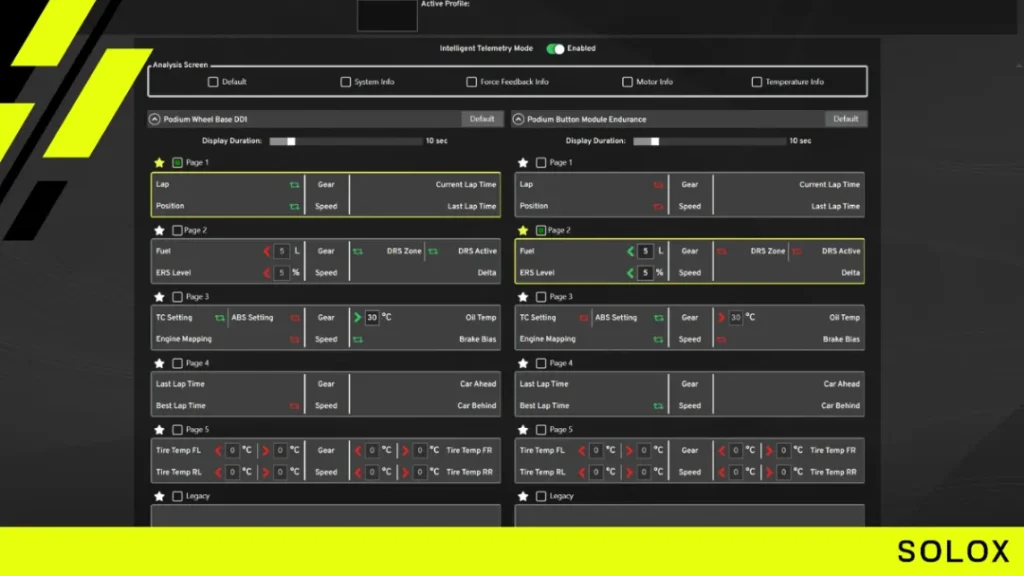Click the Button Module Page 4 star
Screen dimensions: 1024x576
(x=523, y=363)
